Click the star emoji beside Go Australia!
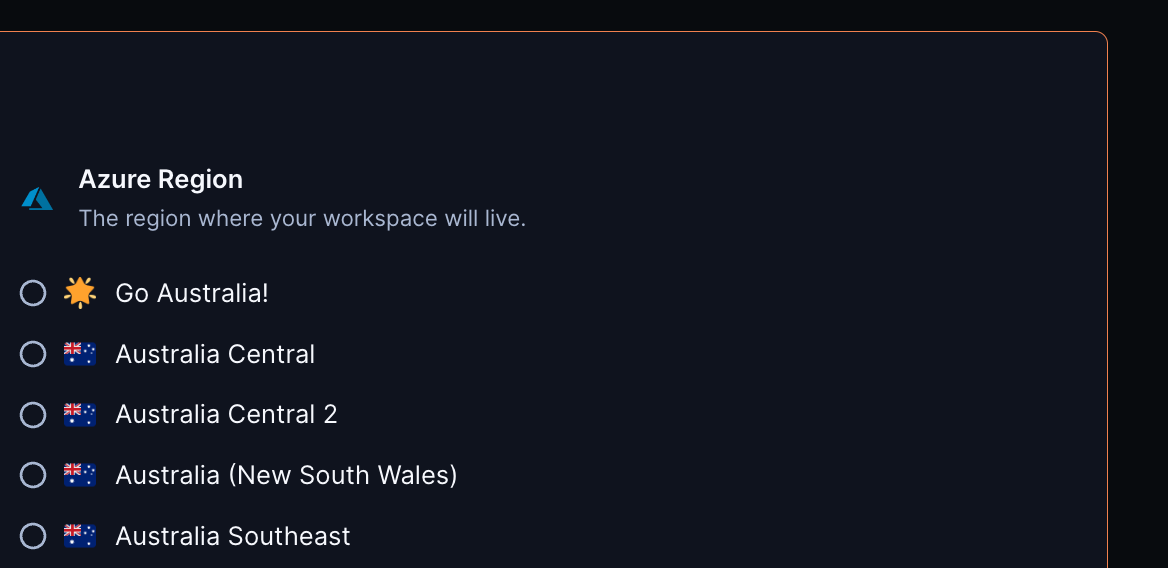1168x568 pixels. 80,293
